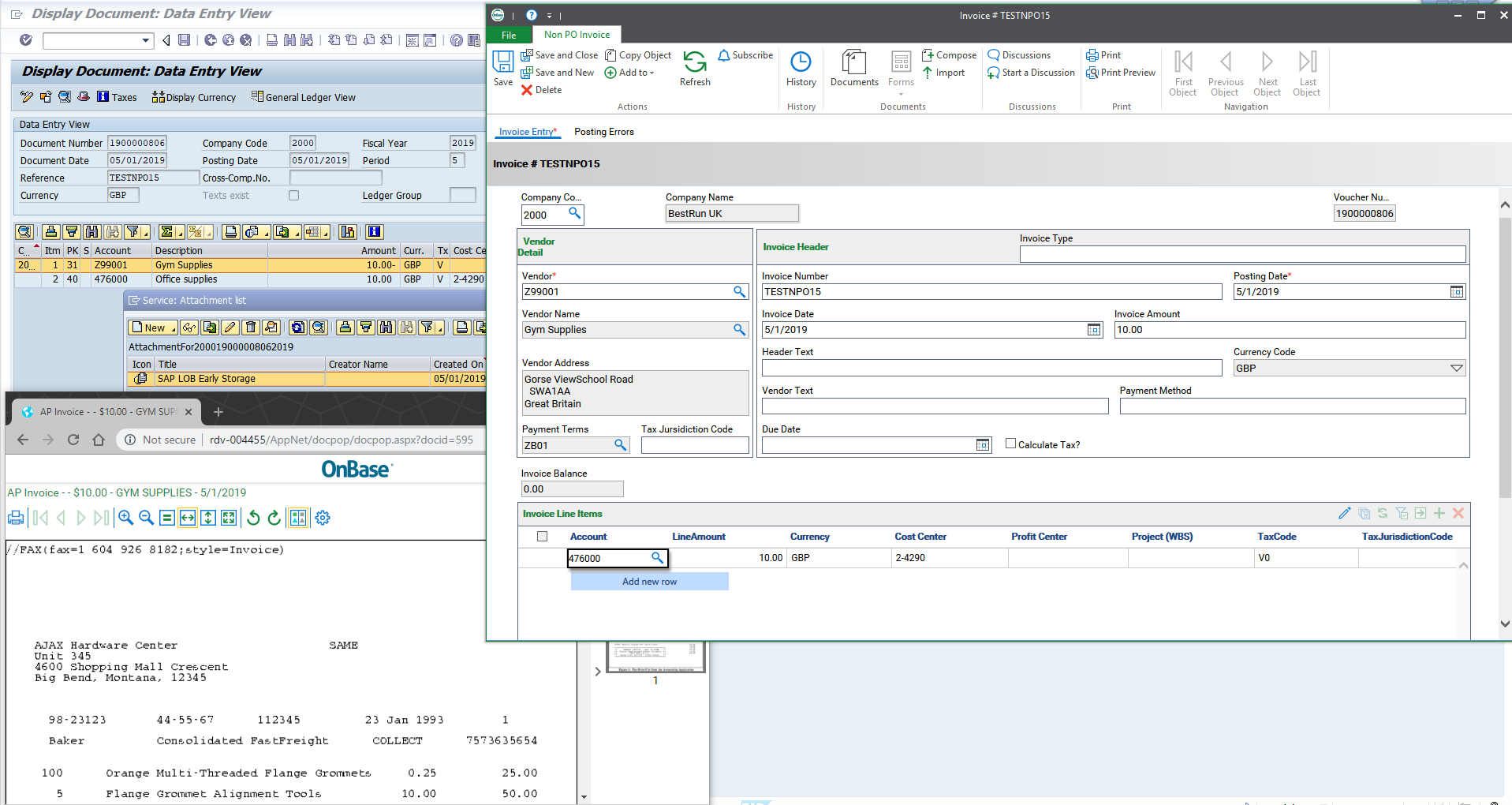Screen dimensions: 1512x805
Task: Click zoom in magnifier in OnBase viewer
Action: point(125,518)
